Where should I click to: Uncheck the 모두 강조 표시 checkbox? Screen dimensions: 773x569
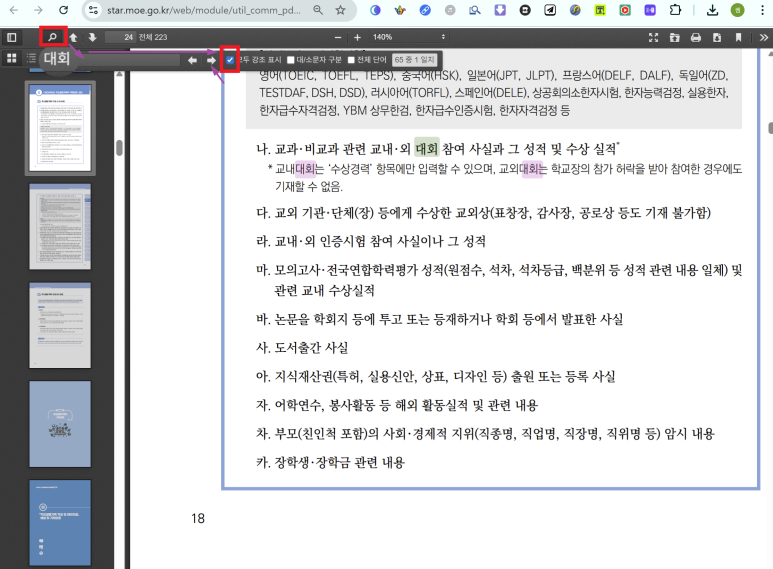point(230,60)
